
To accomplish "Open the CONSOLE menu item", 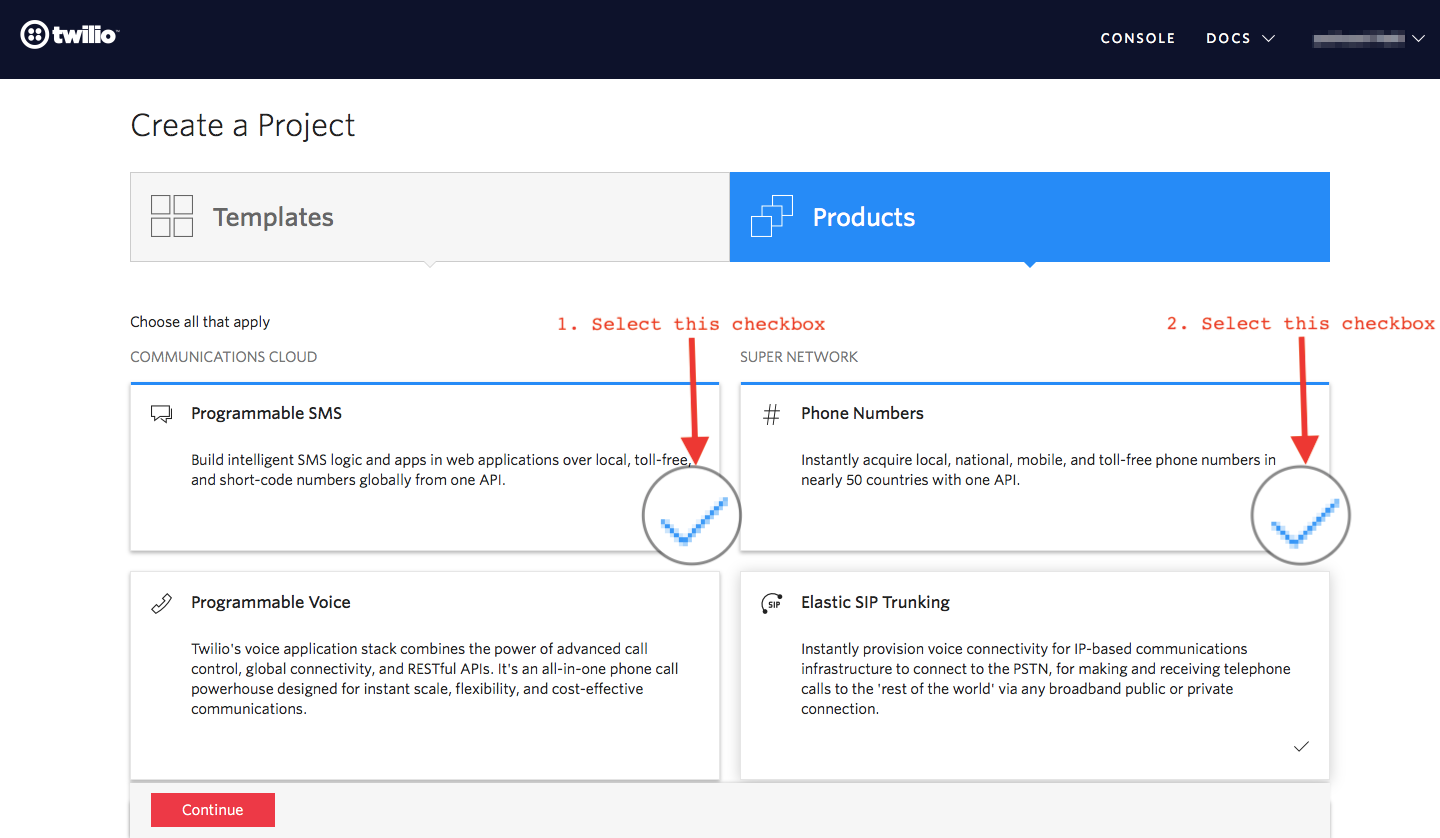I will pos(1137,38).
